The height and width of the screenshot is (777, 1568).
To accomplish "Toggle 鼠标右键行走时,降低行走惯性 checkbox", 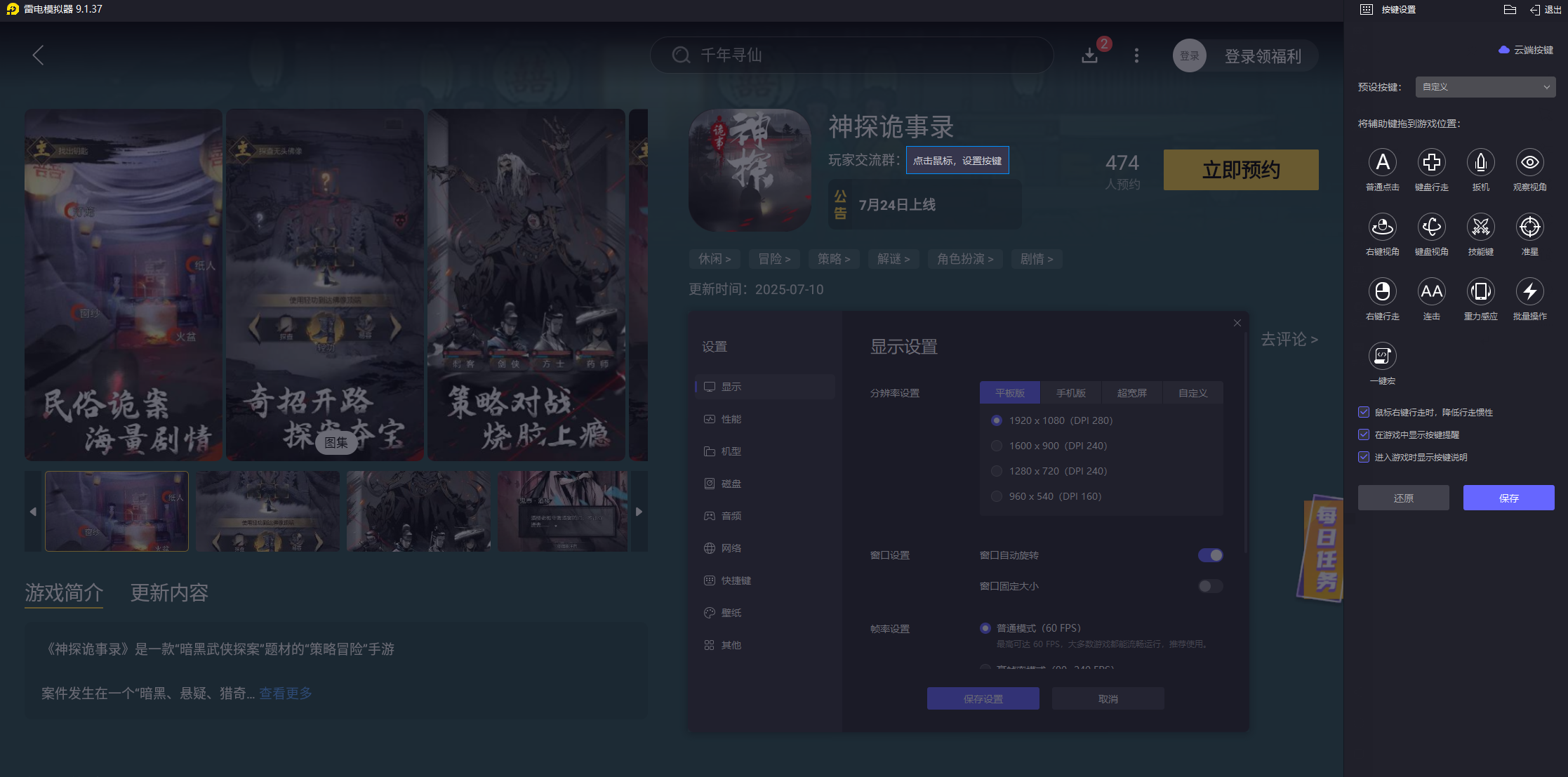I will pyautogui.click(x=1364, y=412).
